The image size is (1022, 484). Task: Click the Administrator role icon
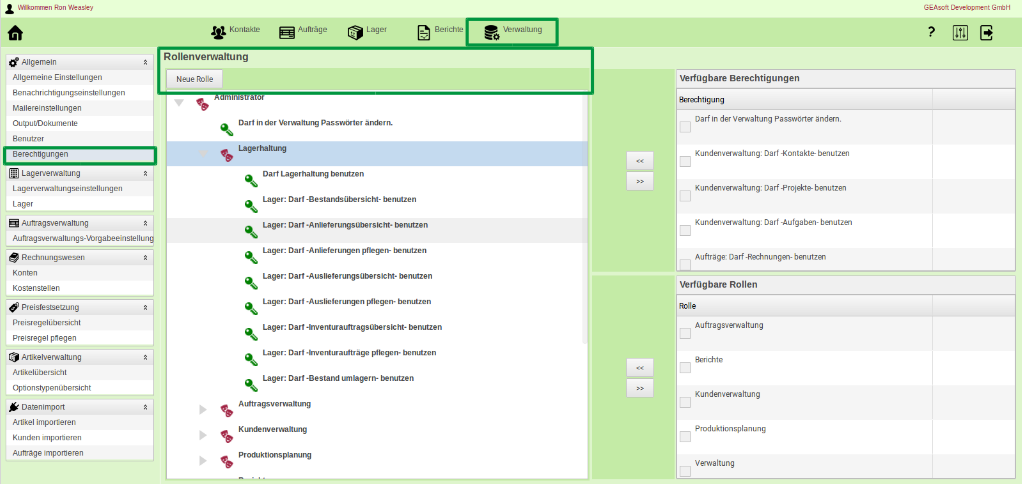pyautogui.click(x=202, y=103)
